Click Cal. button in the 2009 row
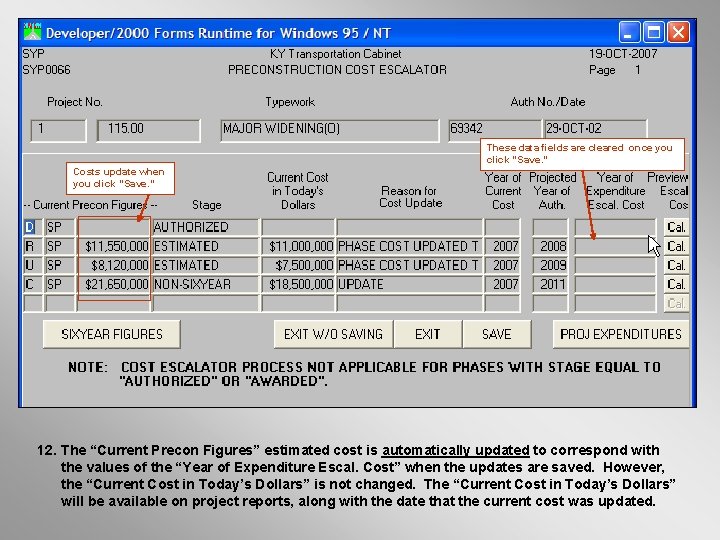The image size is (720, 540). pos(676,265)
